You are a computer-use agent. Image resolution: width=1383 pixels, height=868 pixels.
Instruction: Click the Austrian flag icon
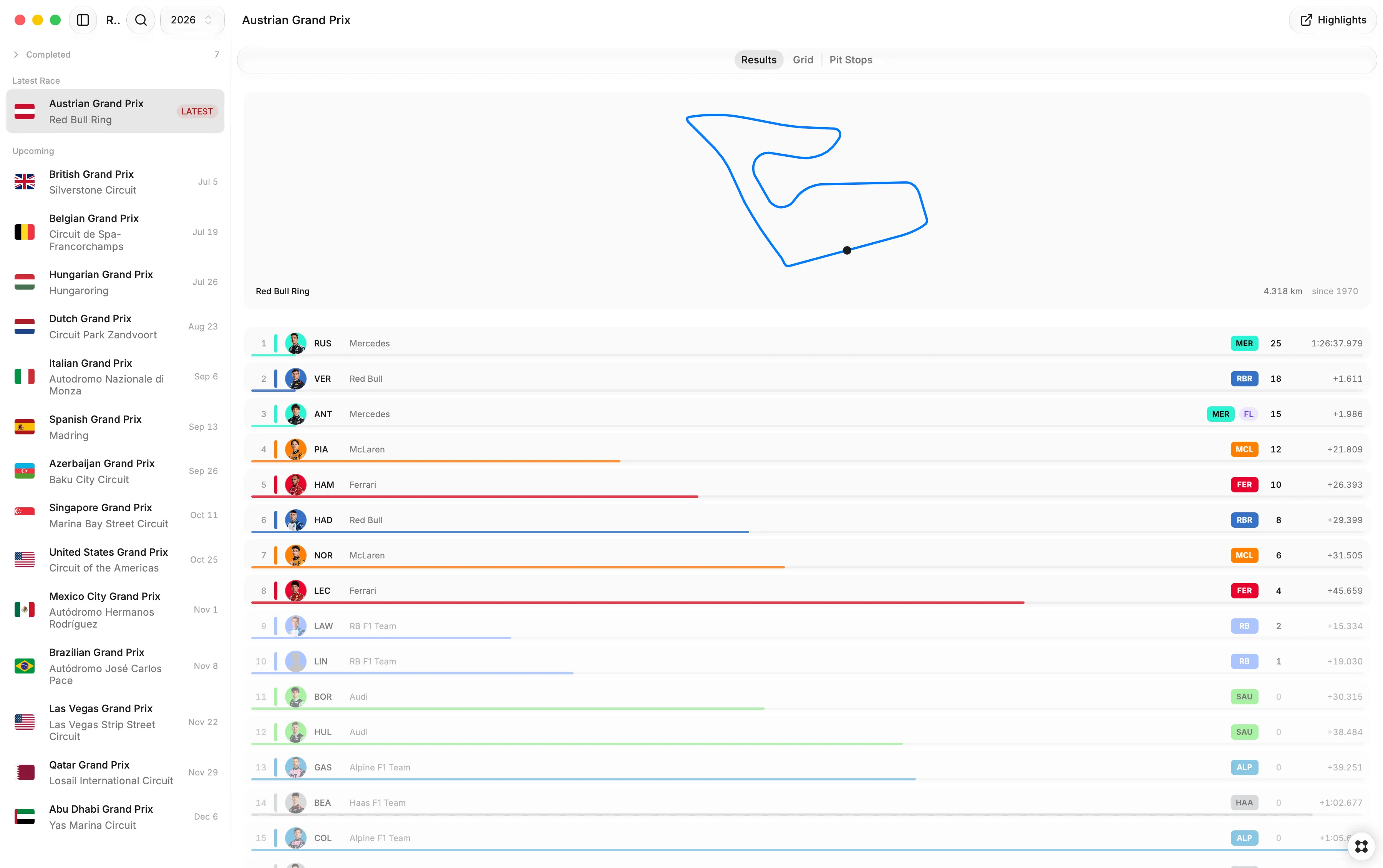pyautogui.click(x=25, y=111)
